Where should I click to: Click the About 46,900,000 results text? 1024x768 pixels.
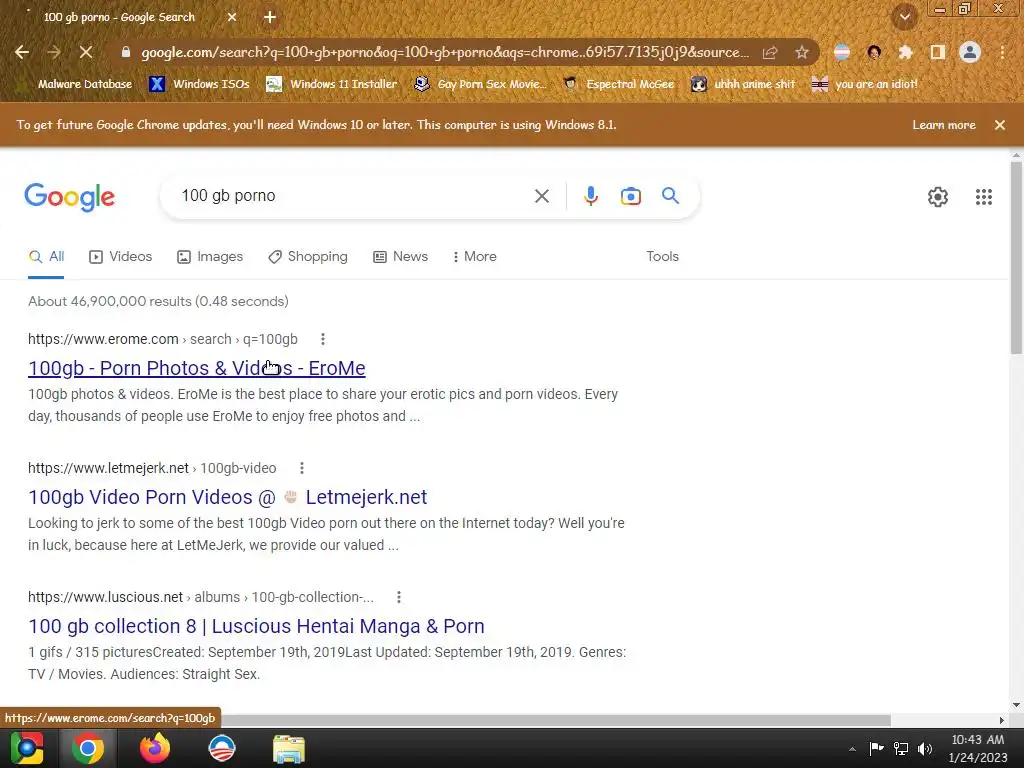158,301
